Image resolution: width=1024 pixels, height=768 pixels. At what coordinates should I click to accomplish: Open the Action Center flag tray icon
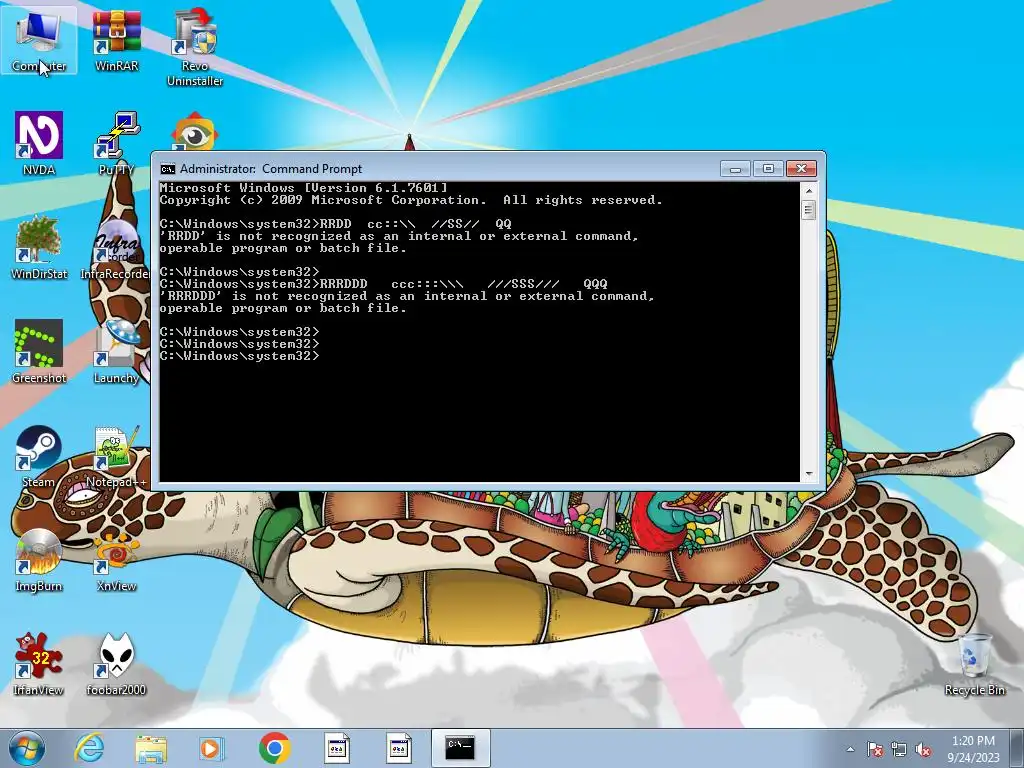[874, 749]
